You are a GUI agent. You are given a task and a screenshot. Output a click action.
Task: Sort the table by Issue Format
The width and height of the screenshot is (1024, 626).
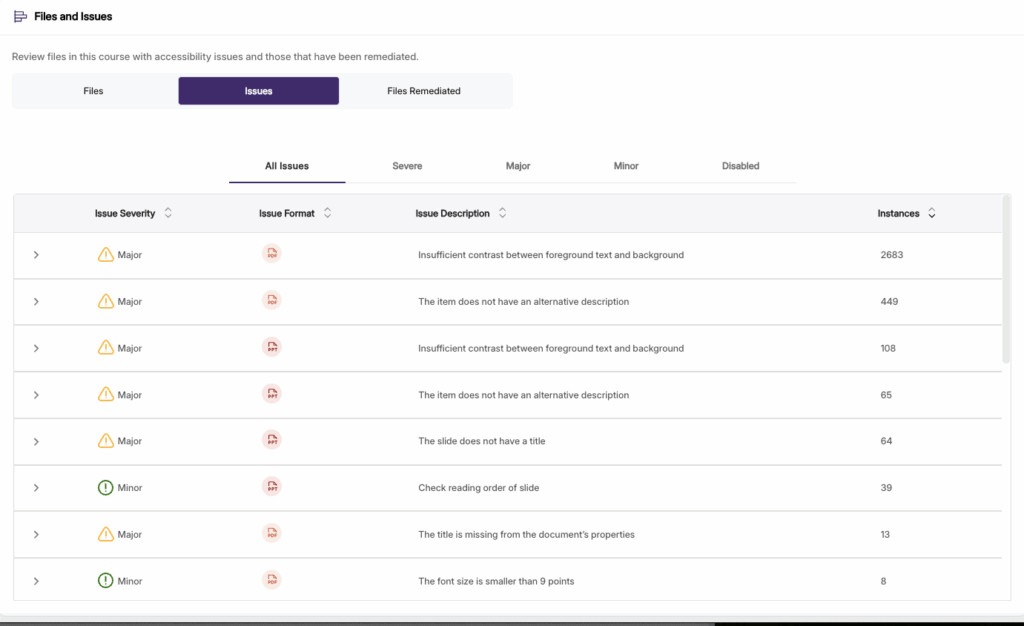[x=327, y=212]
